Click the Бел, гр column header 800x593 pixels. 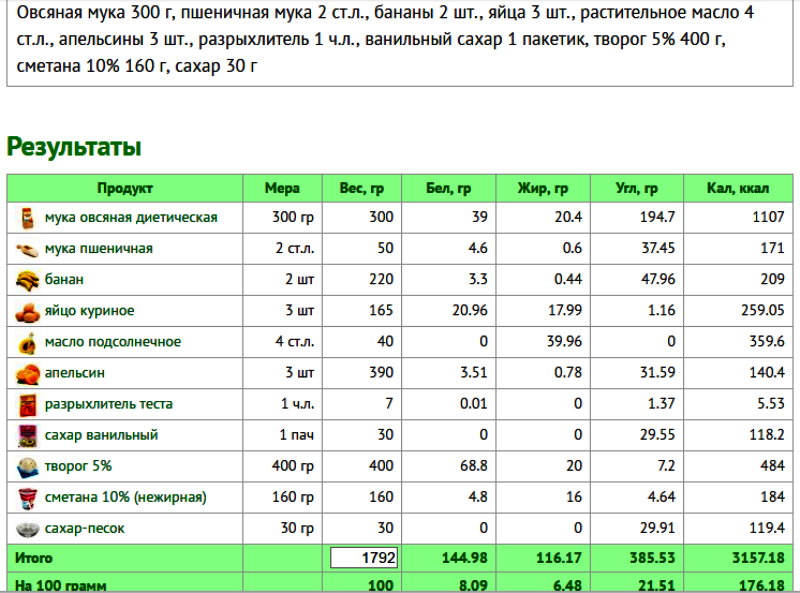click(448, 188)
